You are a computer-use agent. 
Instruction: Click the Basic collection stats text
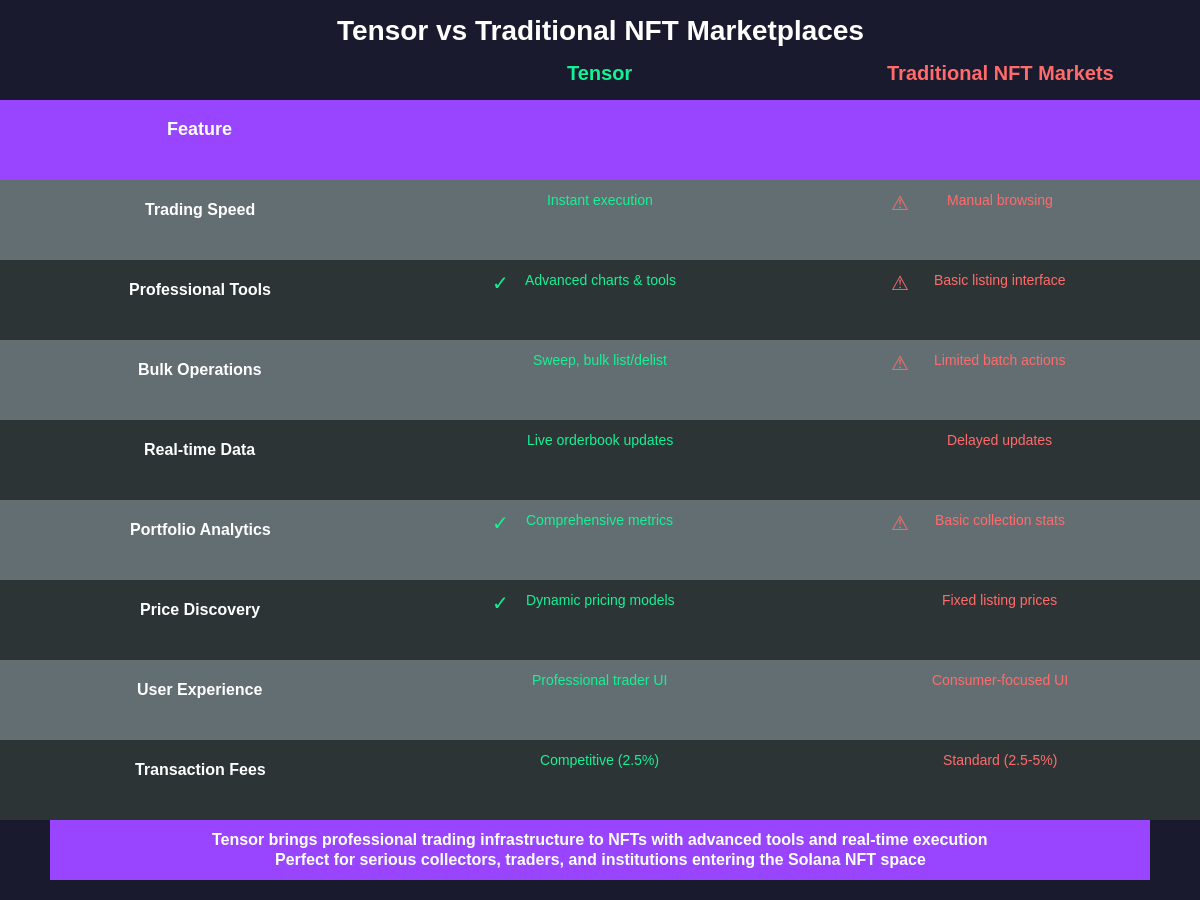click(x=1000, y=520)
